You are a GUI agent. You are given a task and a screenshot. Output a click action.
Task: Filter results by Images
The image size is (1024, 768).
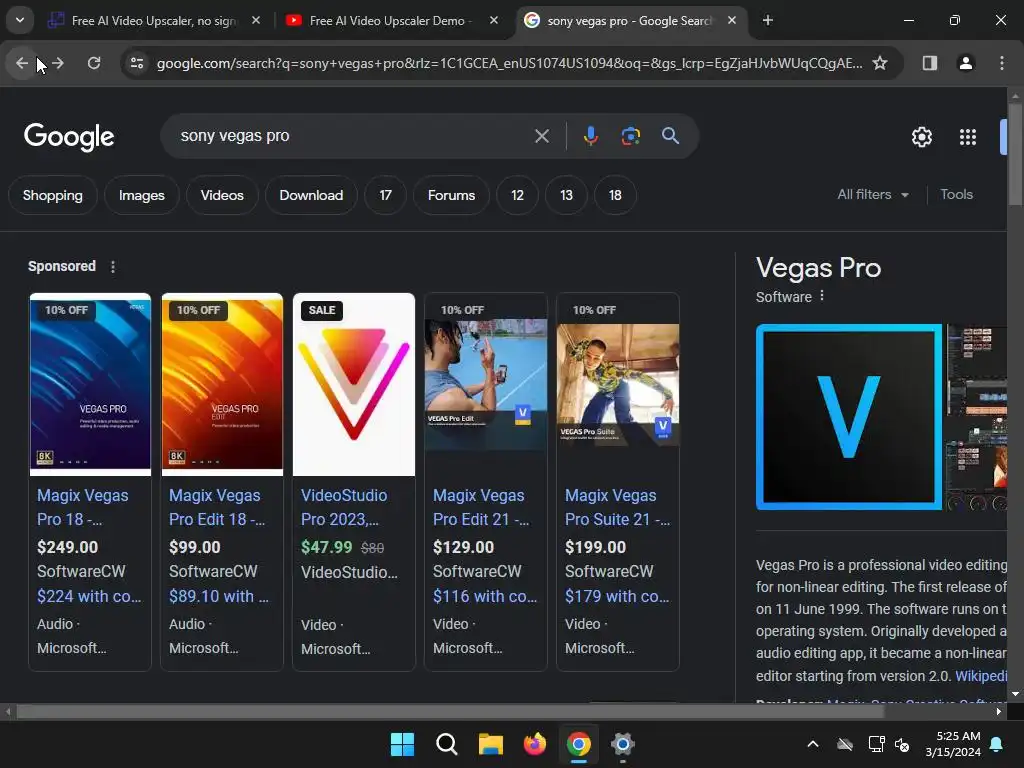142,195
